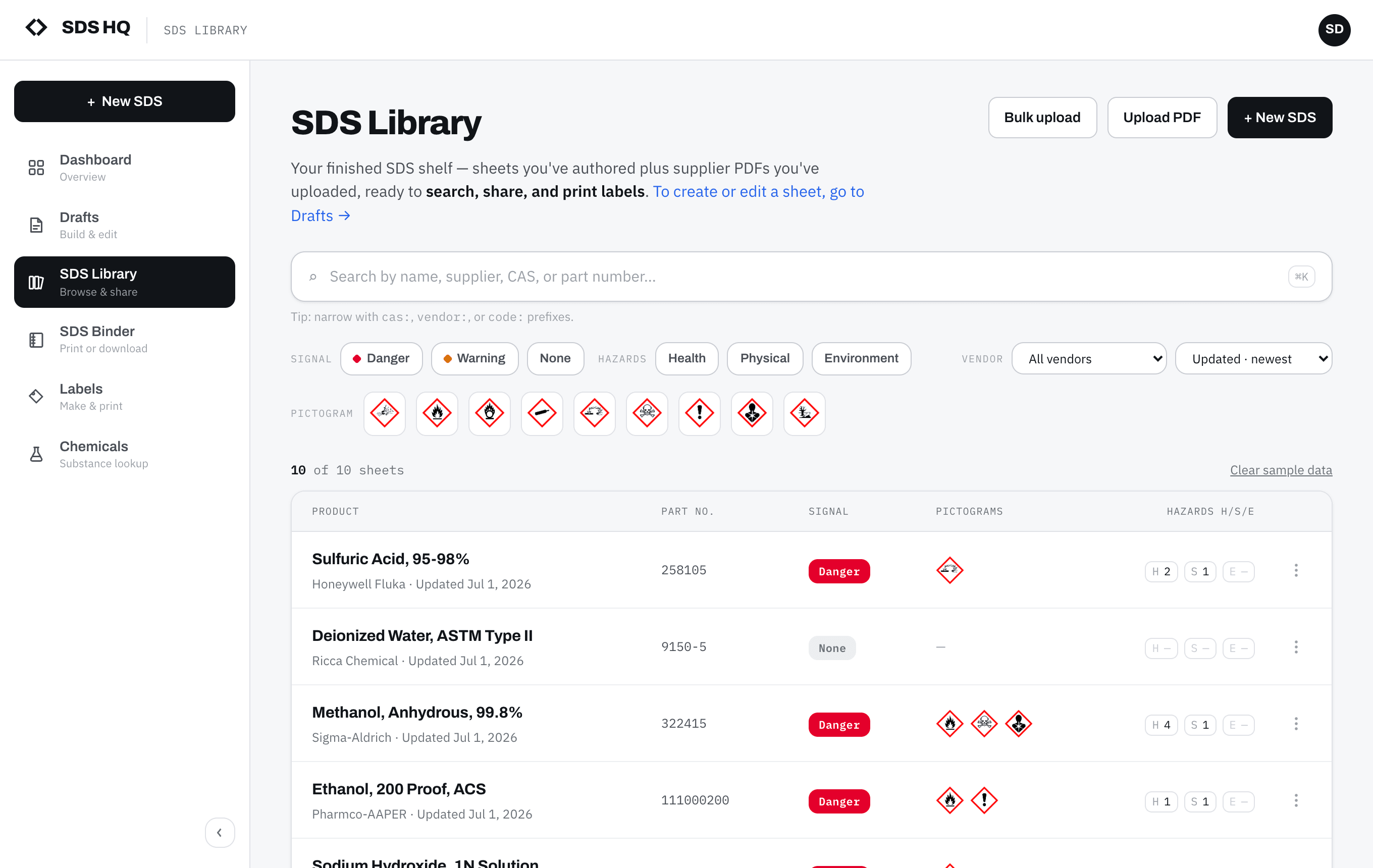The height and width of the screenshot is (868, 1373).
Task: Filter by flame pictogram
Action: 437,413
